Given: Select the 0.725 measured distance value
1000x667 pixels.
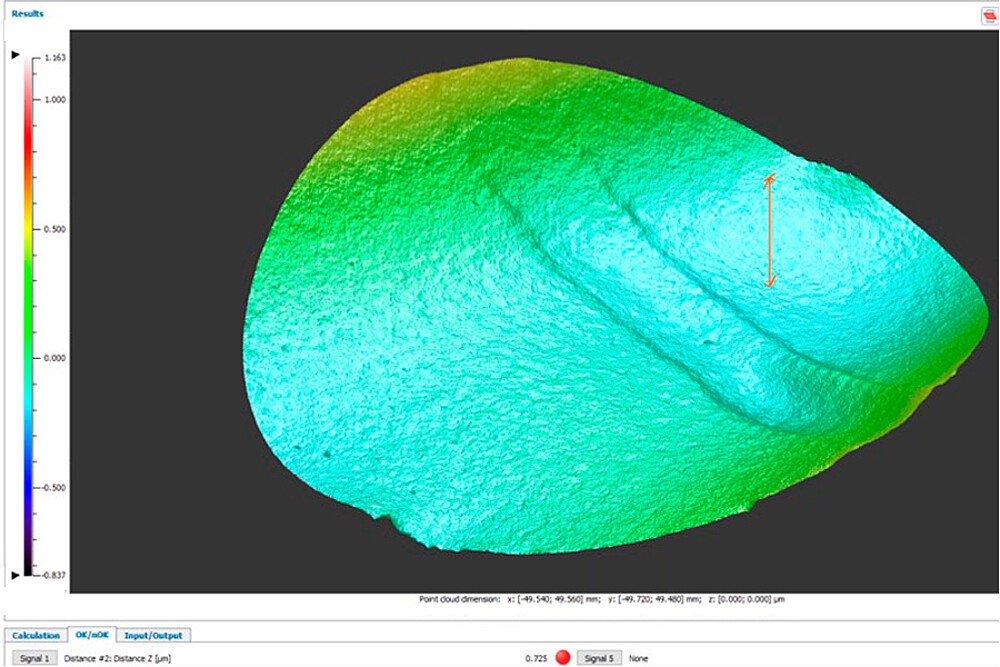Looking at the screenshot, I should click(536, 658).
